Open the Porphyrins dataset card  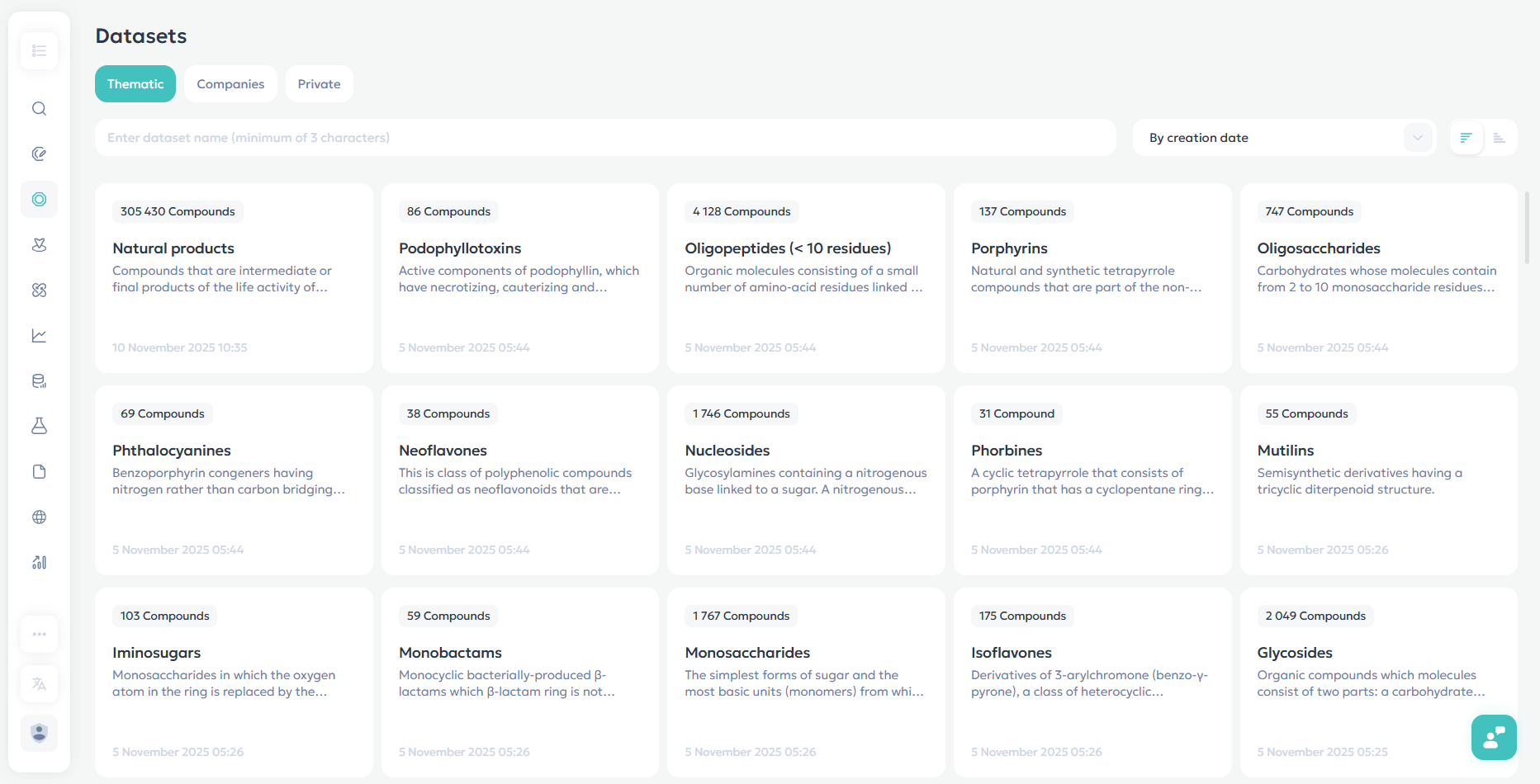(x=1092, y=278)
